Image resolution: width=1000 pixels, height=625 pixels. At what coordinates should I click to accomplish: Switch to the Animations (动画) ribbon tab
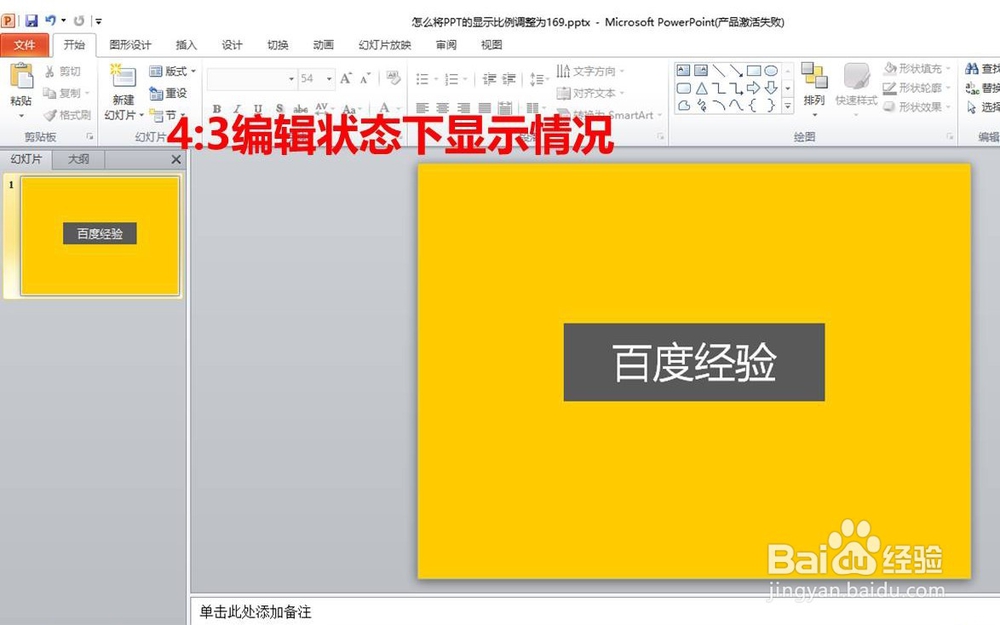(323, 45)
